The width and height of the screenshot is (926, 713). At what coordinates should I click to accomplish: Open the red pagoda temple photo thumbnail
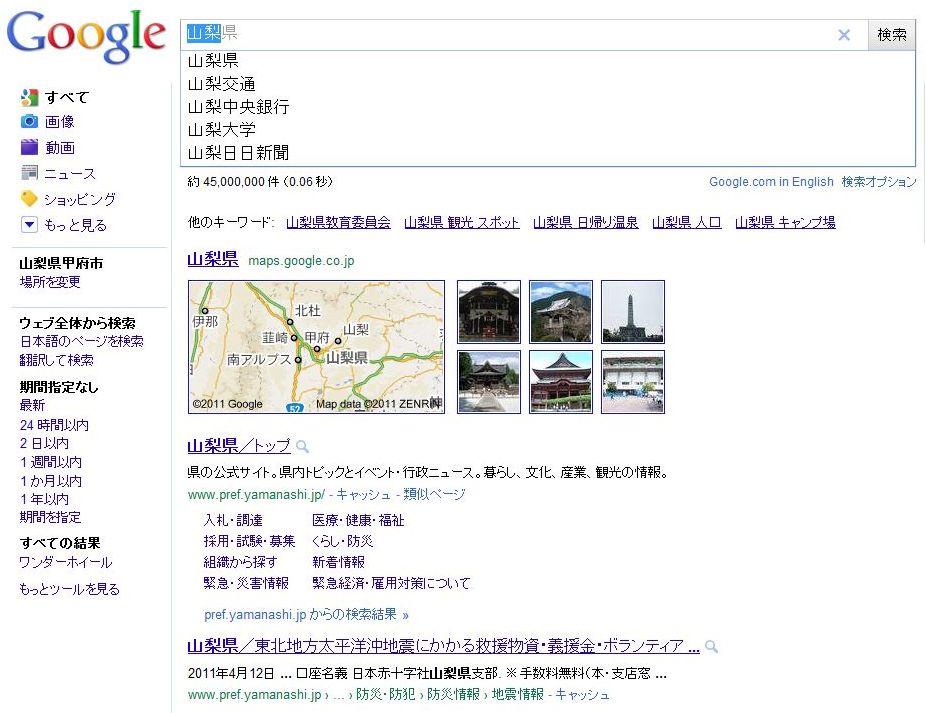(560, 382)
